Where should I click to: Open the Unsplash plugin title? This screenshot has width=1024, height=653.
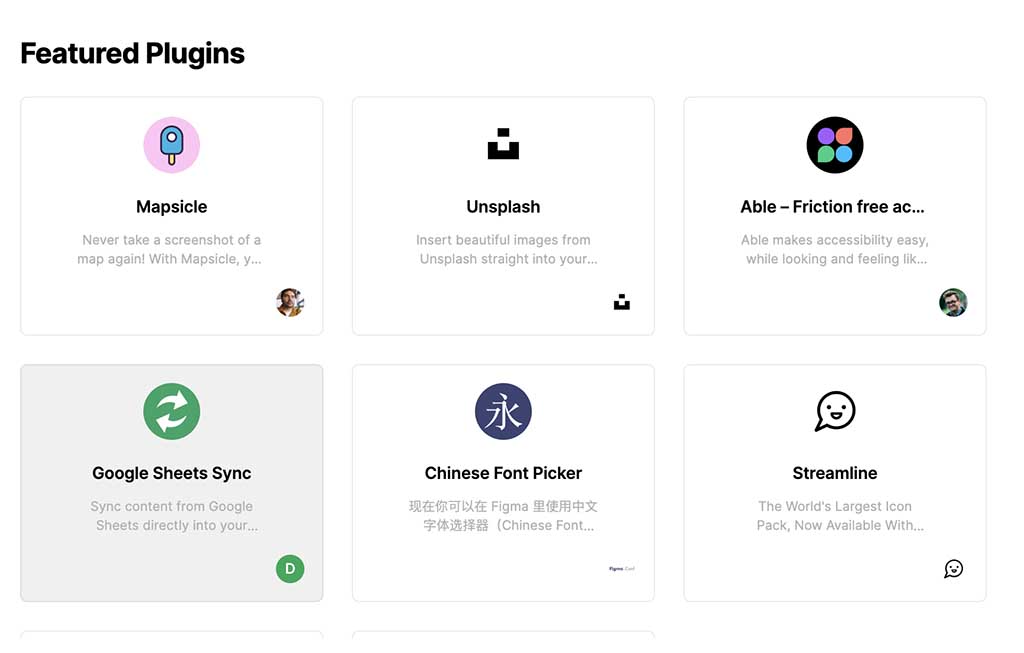(503, 207)
